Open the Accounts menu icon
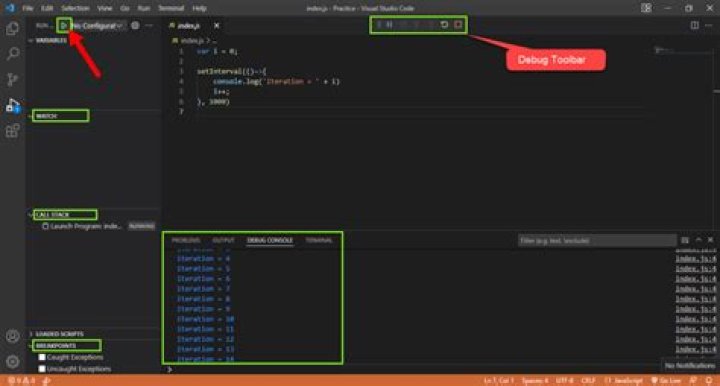This screenshot has height=386, width=720. coord(12,336)
